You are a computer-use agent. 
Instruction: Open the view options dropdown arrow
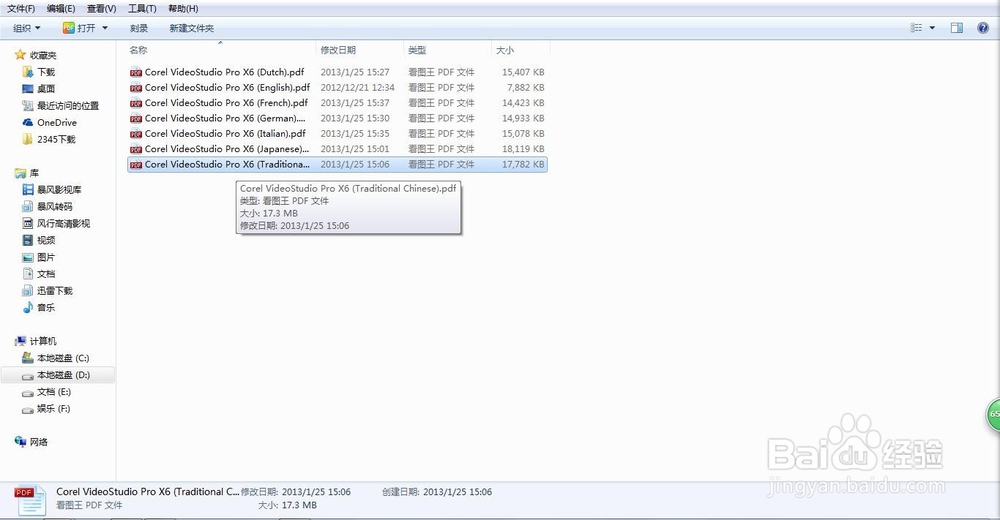pos(932,27)
